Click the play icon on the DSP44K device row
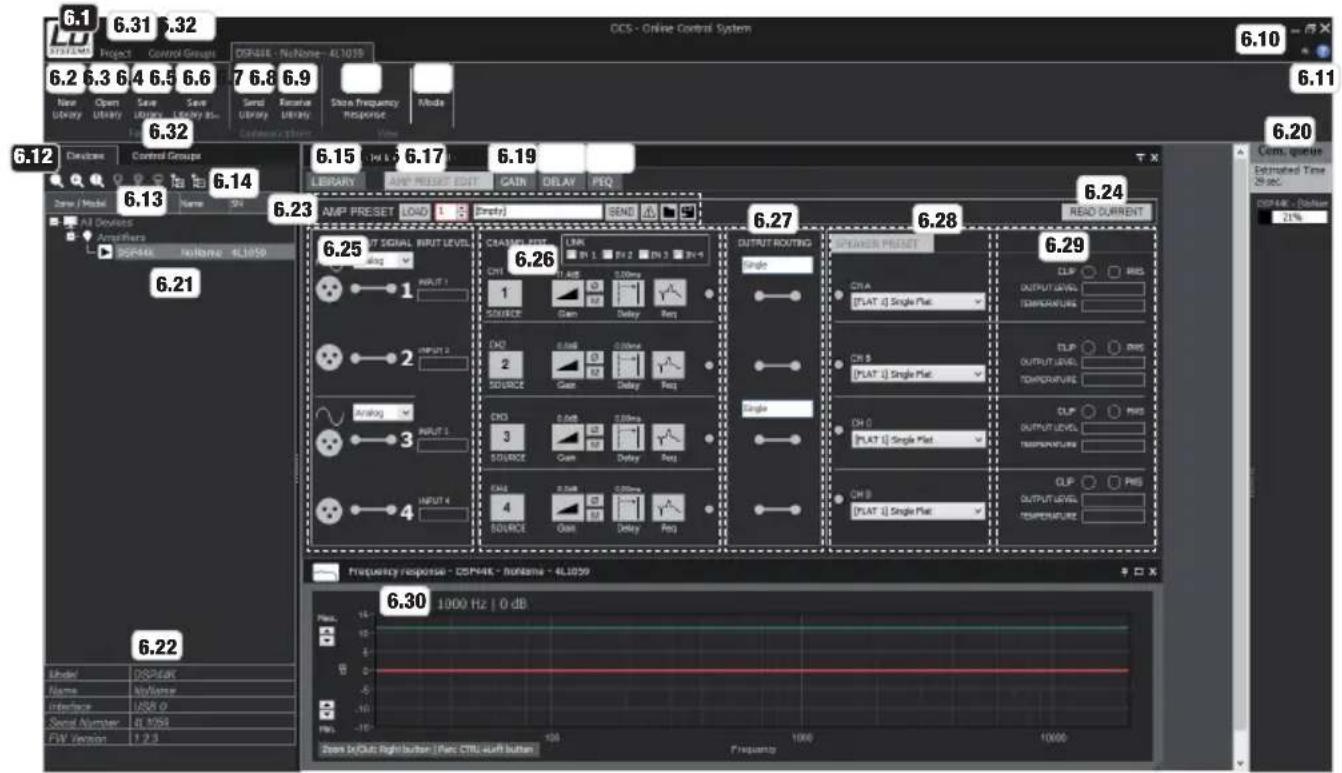The width and height of the screenshot is (1342, 773). point(105,253)
